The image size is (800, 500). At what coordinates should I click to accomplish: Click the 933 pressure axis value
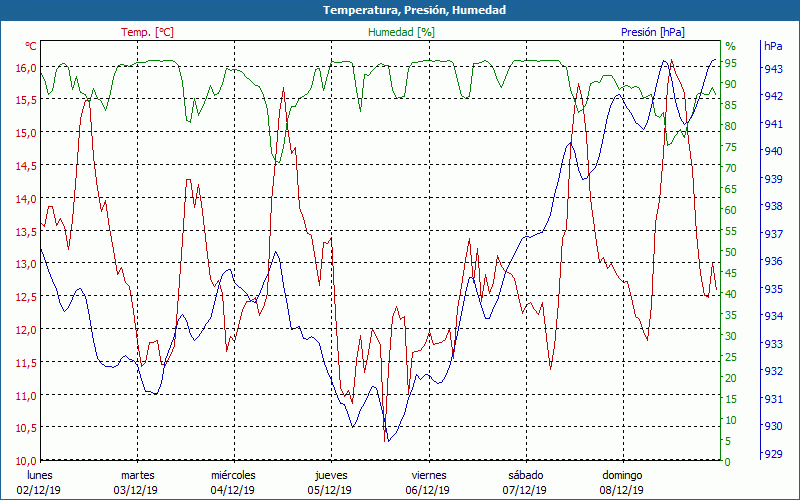[773, 344]
